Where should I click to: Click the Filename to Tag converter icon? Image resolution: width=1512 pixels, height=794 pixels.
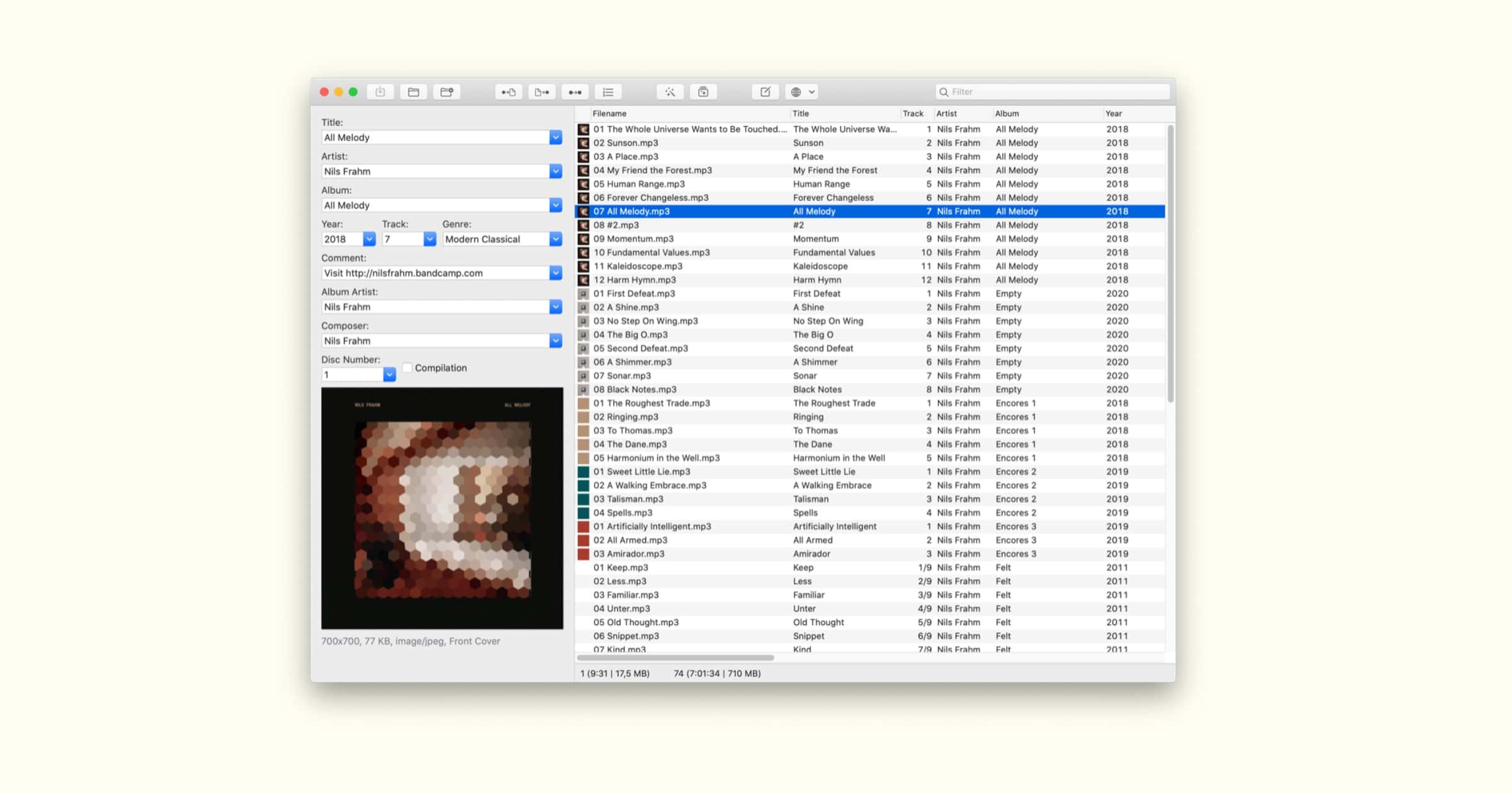(x=541, y=92)
